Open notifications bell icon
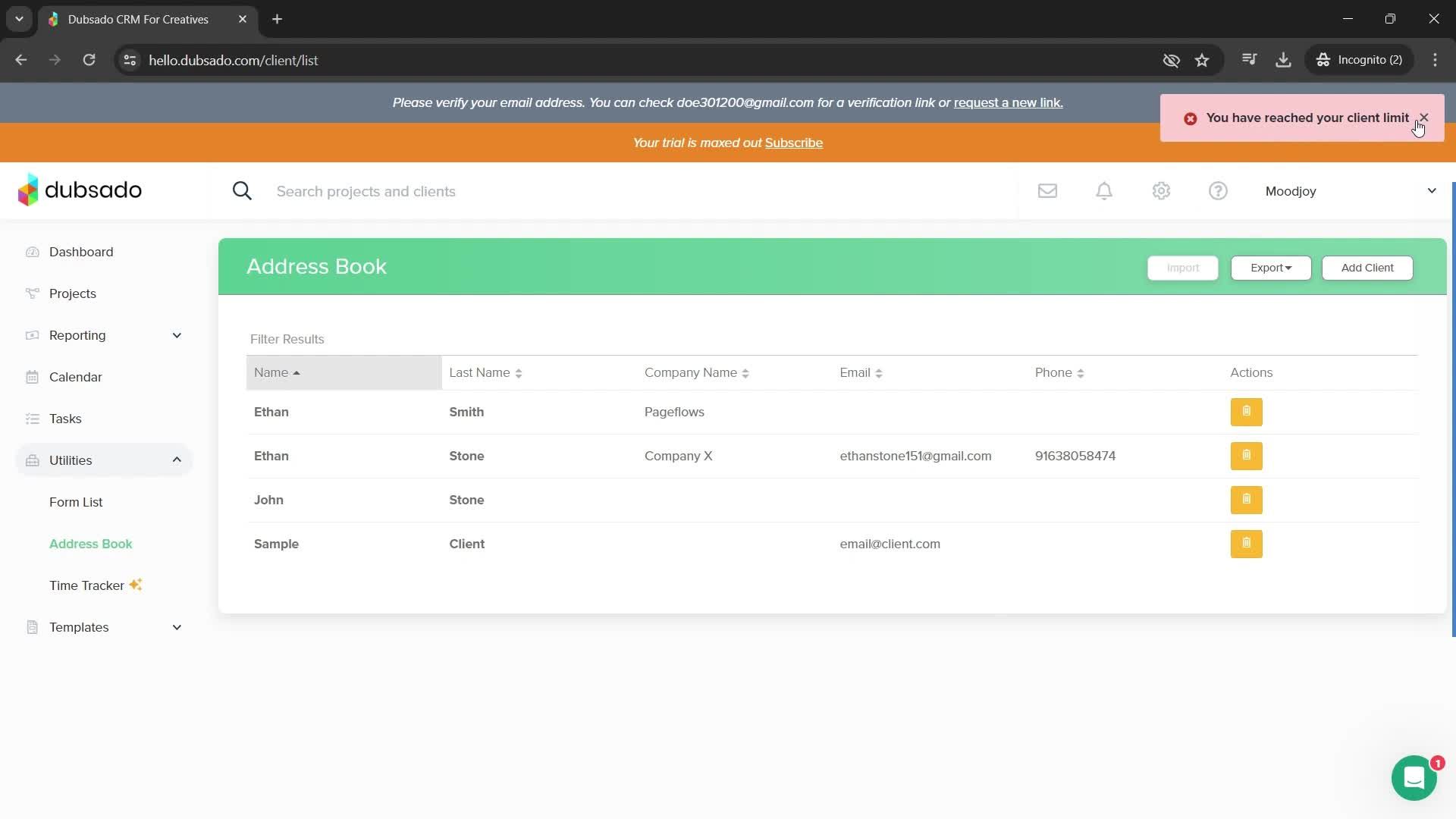This screenshot has width=1456, height=819. pyautogui.click(x=1104, y=191)
